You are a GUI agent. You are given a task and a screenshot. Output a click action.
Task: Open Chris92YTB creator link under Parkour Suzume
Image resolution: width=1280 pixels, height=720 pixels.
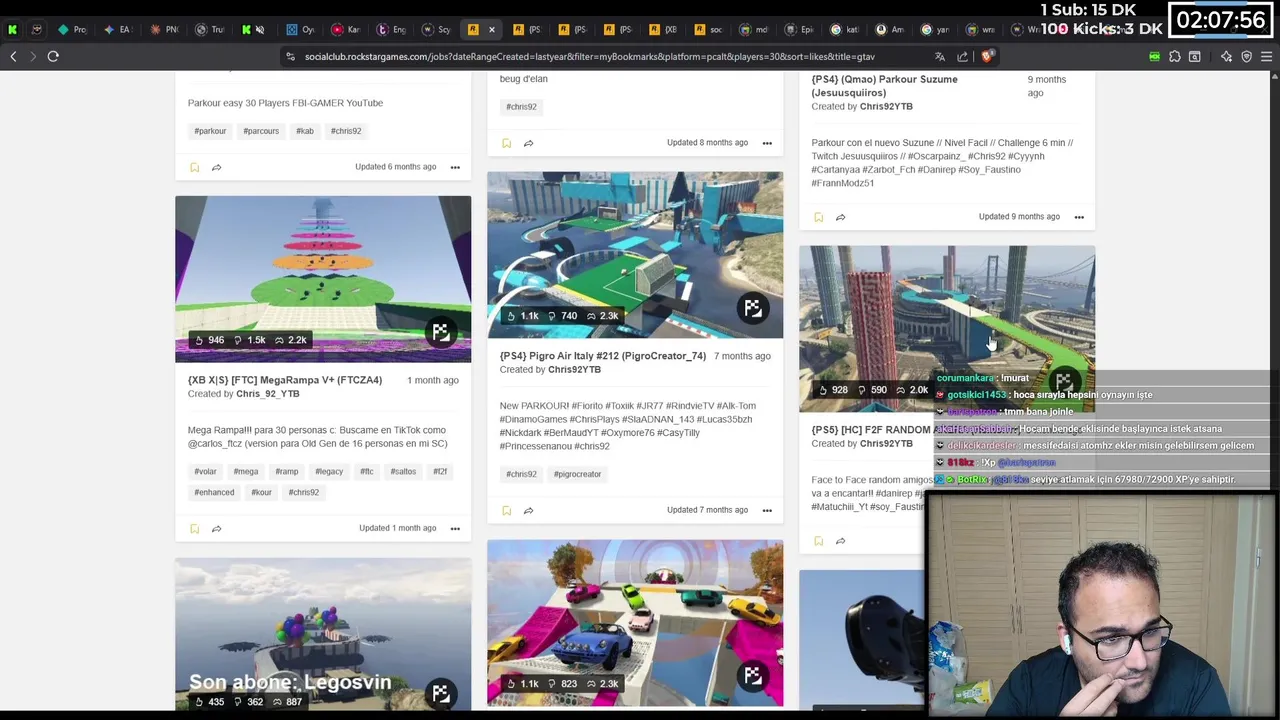tap(886, 106)
